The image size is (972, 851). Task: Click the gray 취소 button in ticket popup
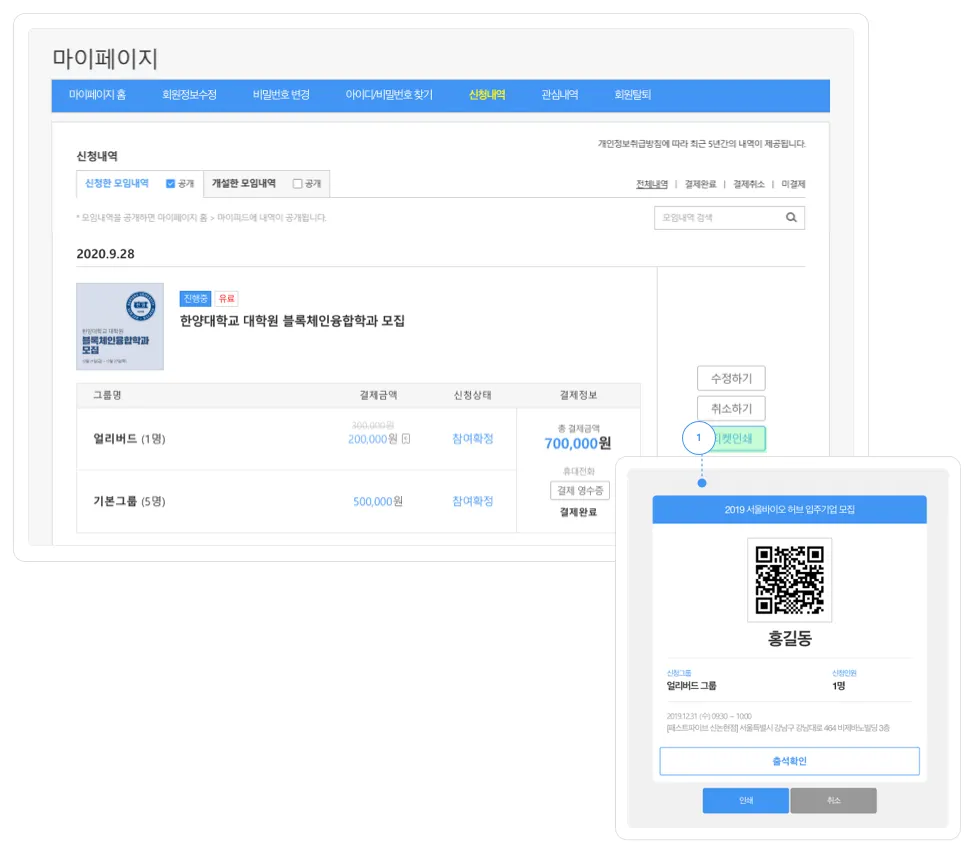[834, 801]
